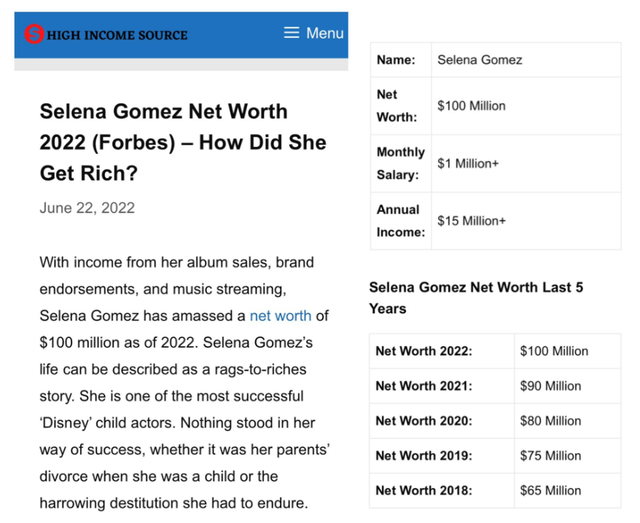Viewport: 640px width, 523px height.
Task: Select the "Selena Gomez" name value cell
Action: (480, 60)
